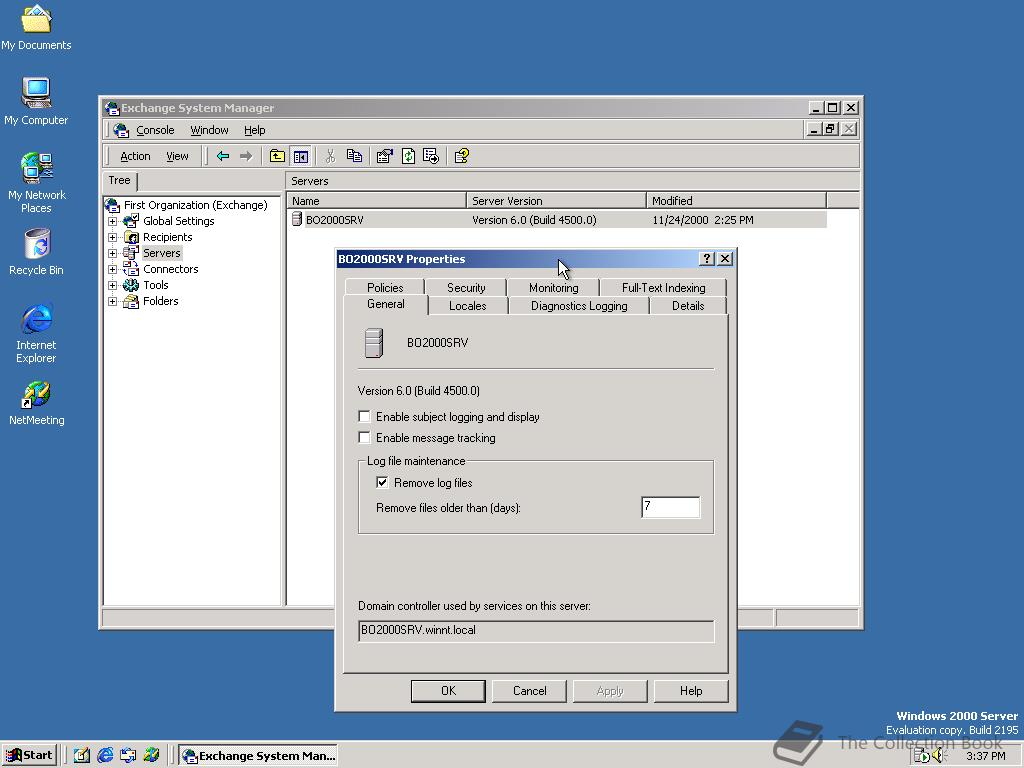1024x768 pixels.
Task: Click the 3:37 PM system clock
Action: point(985,756)
